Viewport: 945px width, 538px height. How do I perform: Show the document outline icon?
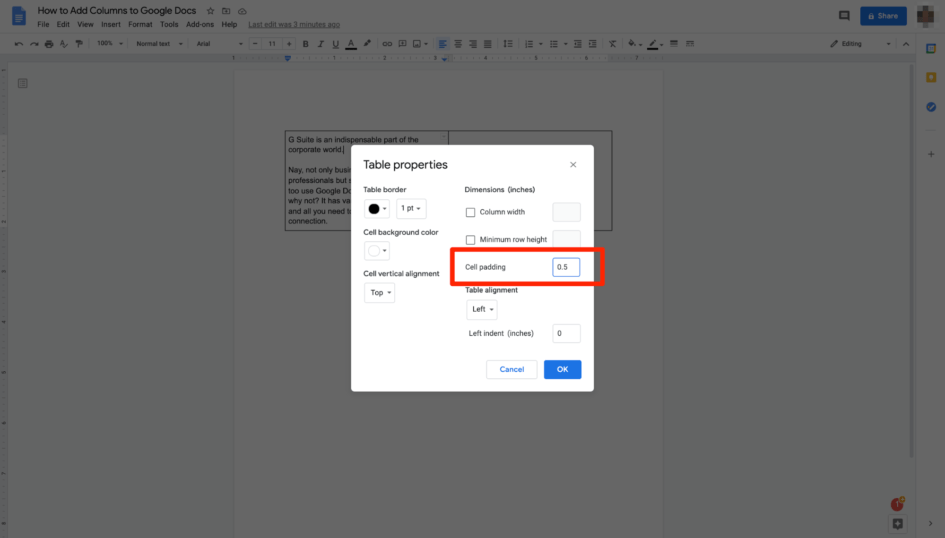[22, 83]
